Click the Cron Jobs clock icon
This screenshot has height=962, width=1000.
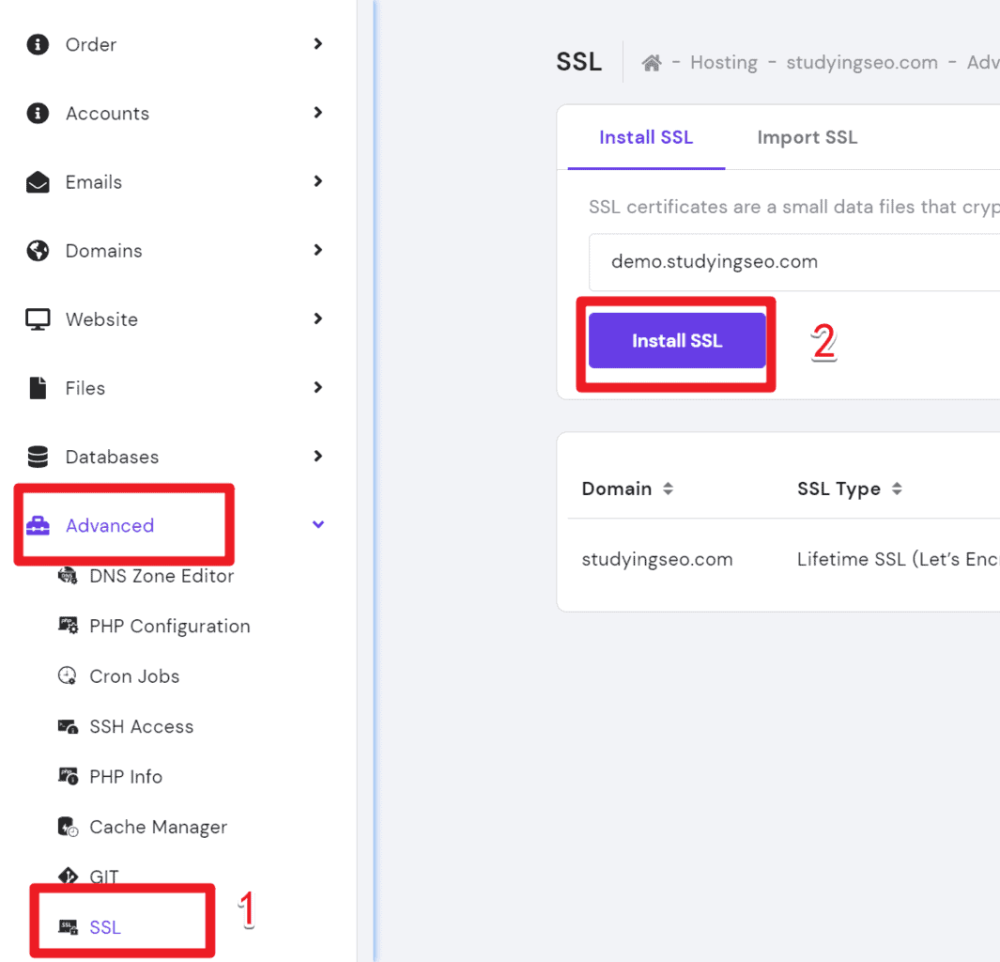pyautogui.click(x=68, y=676)
